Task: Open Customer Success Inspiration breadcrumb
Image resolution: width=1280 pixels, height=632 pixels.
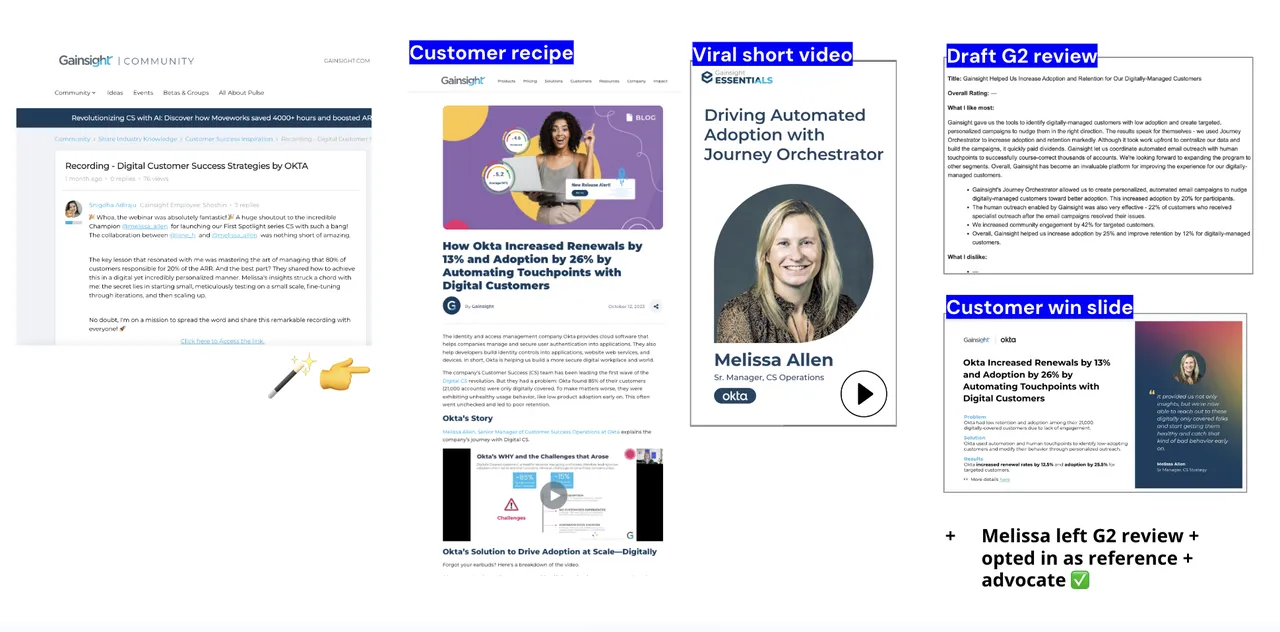Action: click(x=229, y=139)
